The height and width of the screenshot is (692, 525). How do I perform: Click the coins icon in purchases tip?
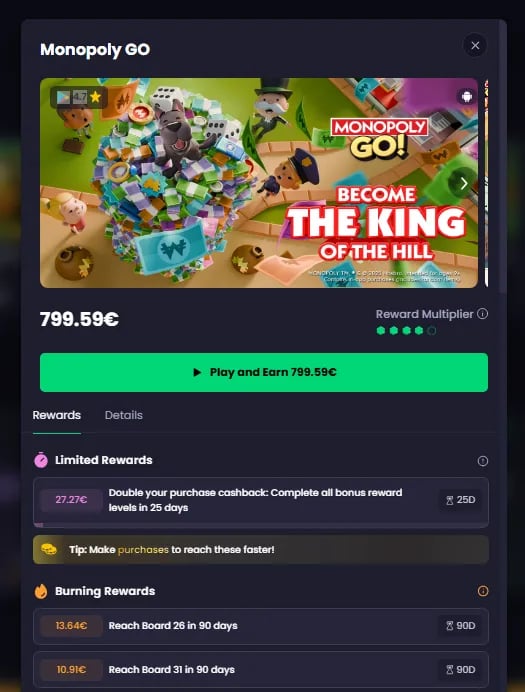tap(49, 549)
